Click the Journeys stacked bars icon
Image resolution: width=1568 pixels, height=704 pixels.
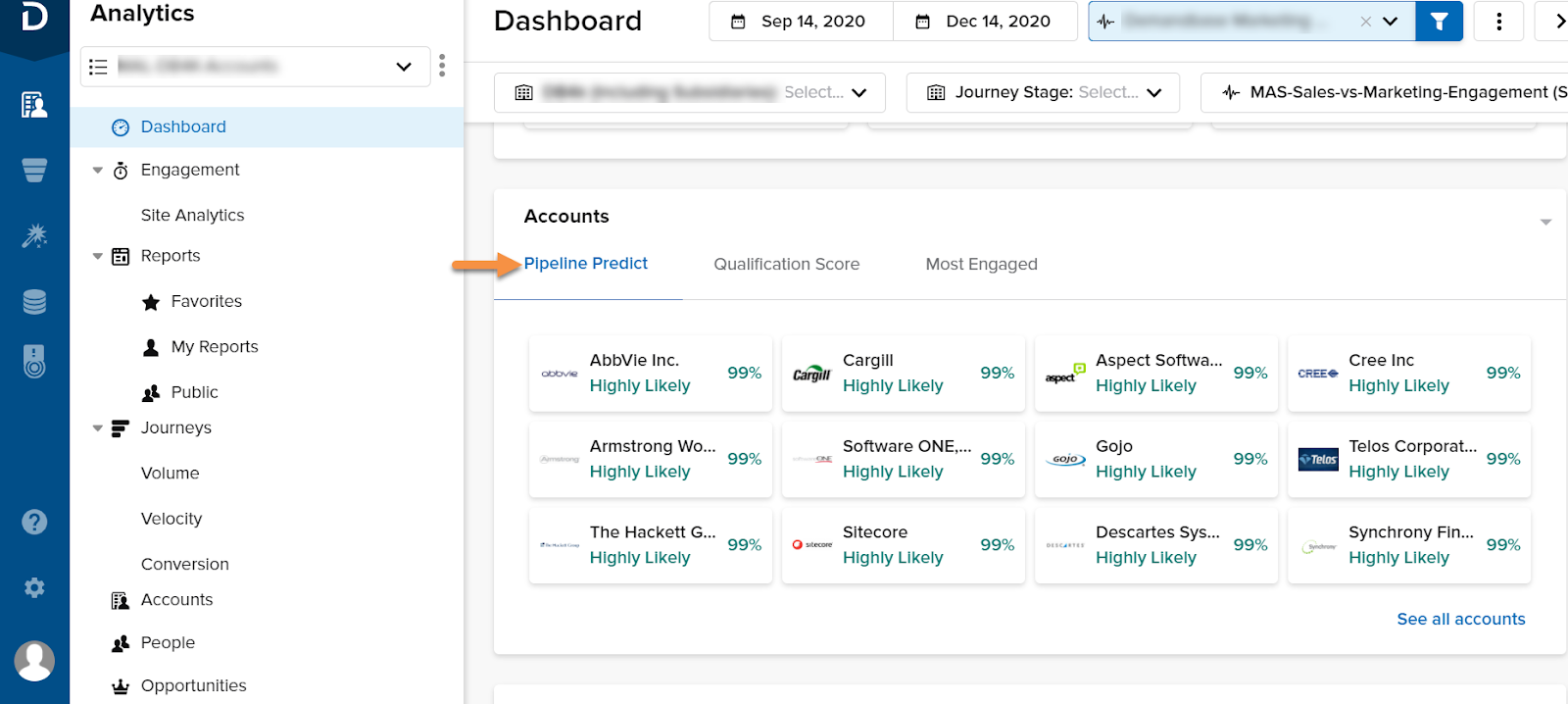click(121, 428)
